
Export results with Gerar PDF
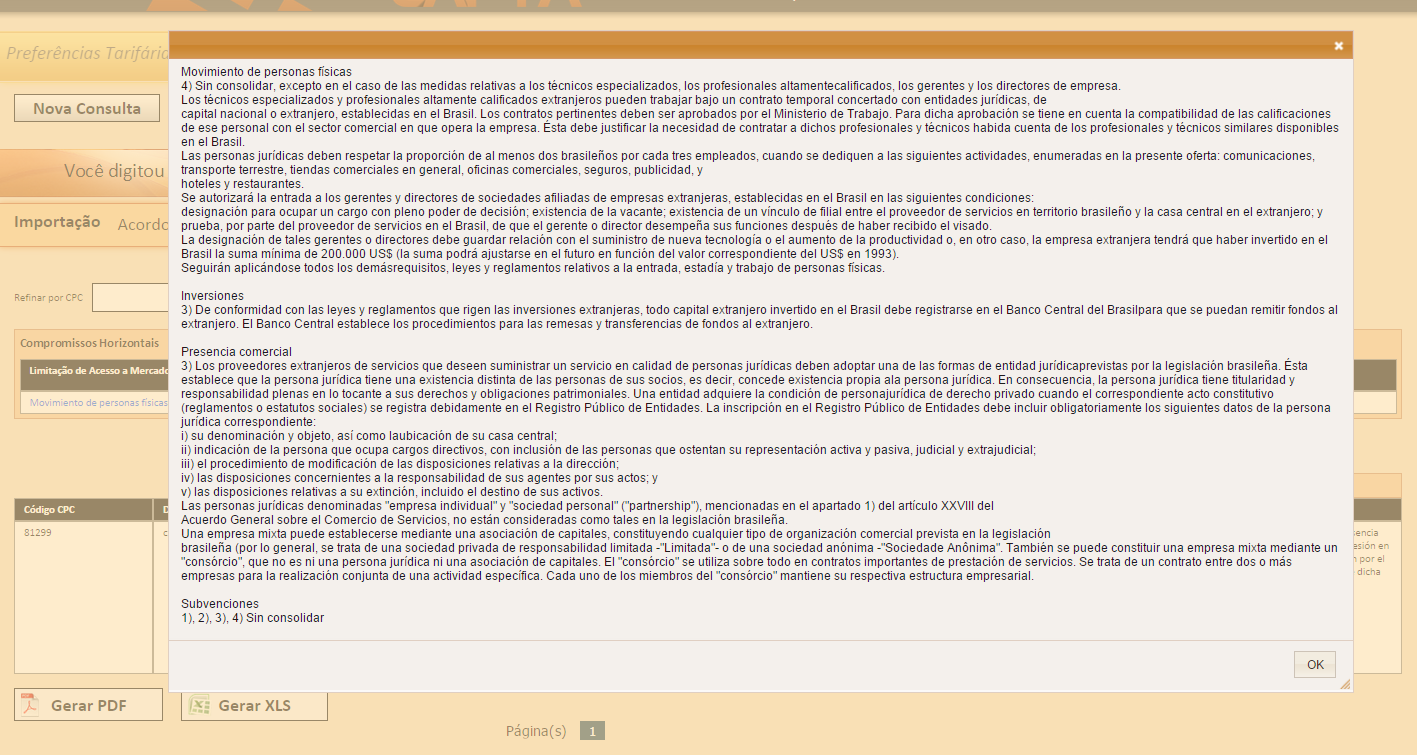88,705
